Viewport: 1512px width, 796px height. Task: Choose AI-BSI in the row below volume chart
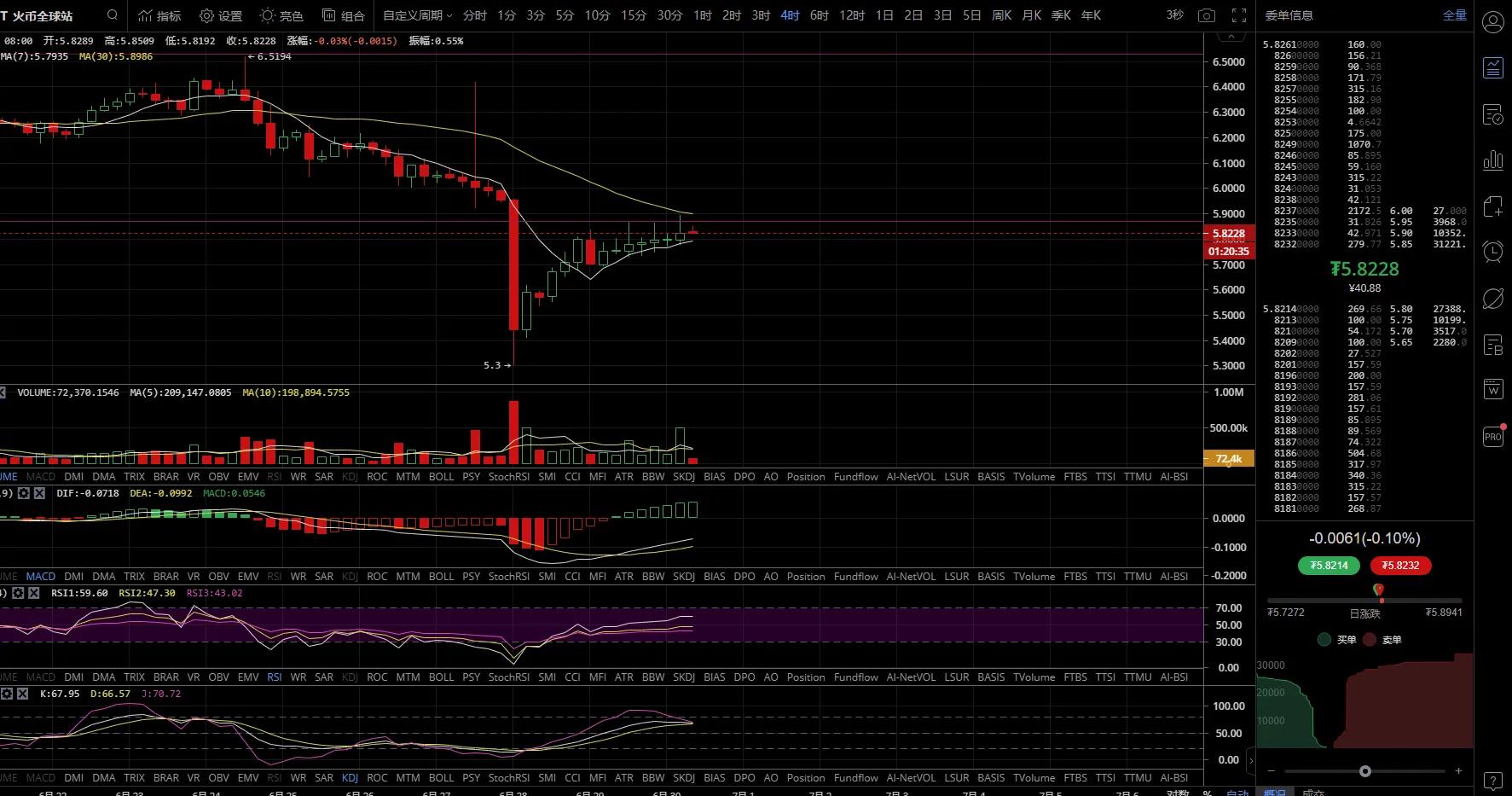point(1174,477)
